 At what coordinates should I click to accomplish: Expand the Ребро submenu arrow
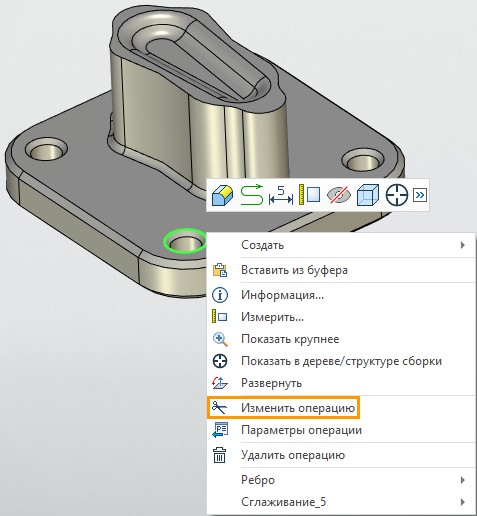(462, 480)
